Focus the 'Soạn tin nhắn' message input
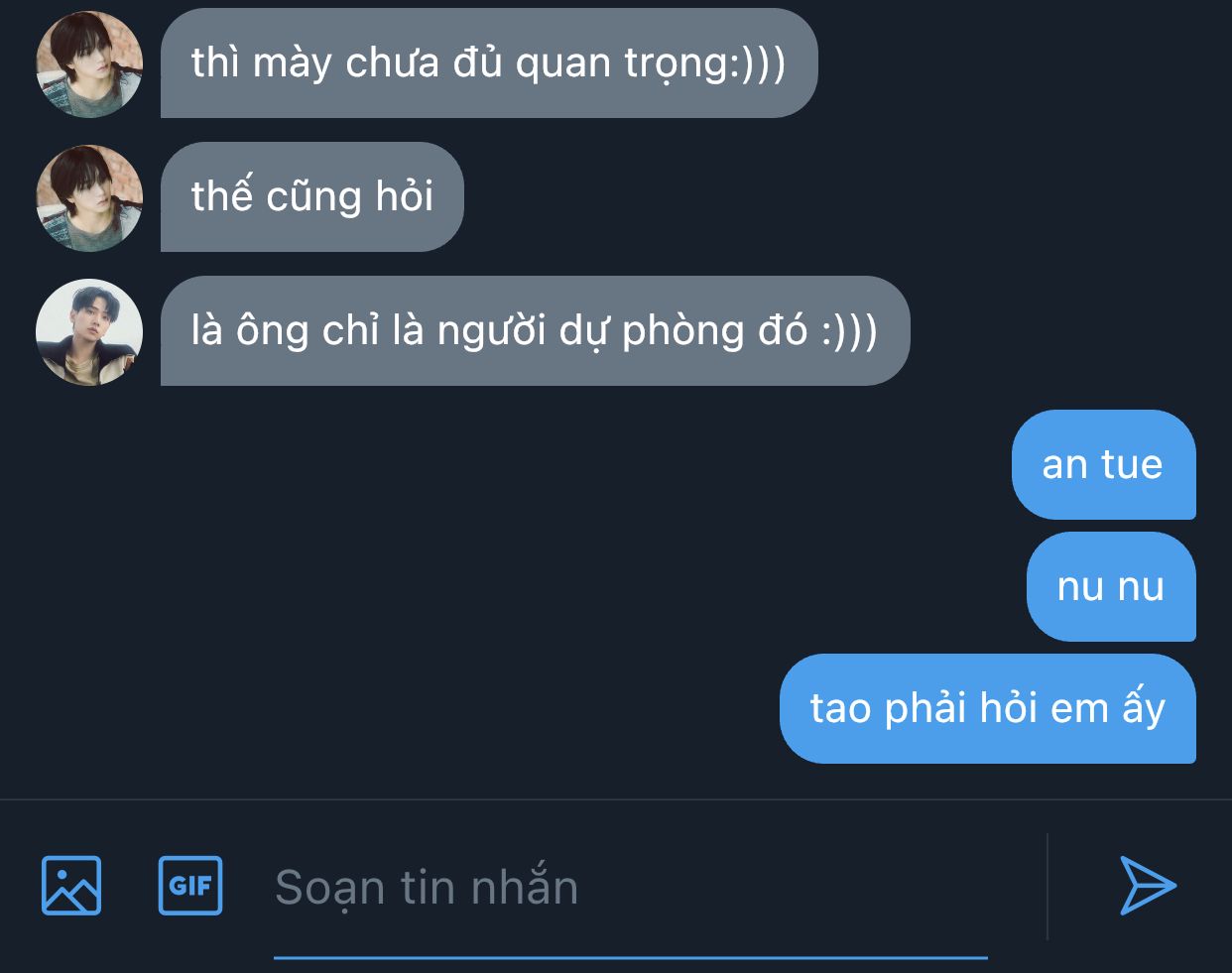The width and height of the screenshot is (1232, 973). (631, 888)
